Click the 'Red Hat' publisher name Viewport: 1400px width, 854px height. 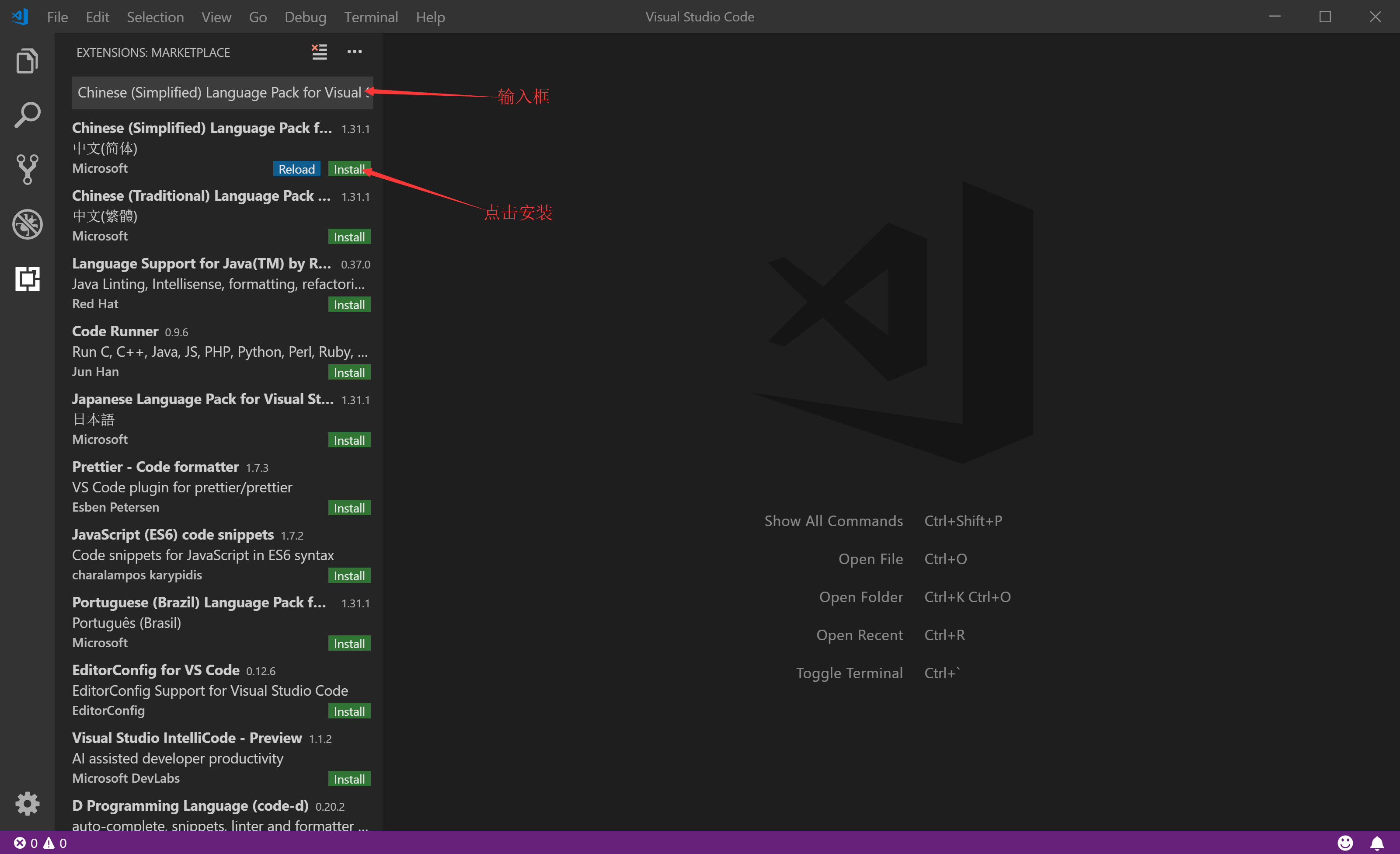click(x=95, y=304)
